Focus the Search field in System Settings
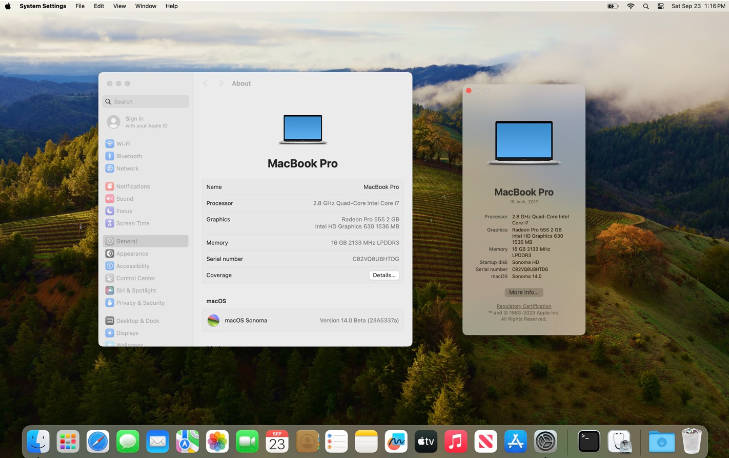Screen dimensions: 729x458 [x=146, y=101]
